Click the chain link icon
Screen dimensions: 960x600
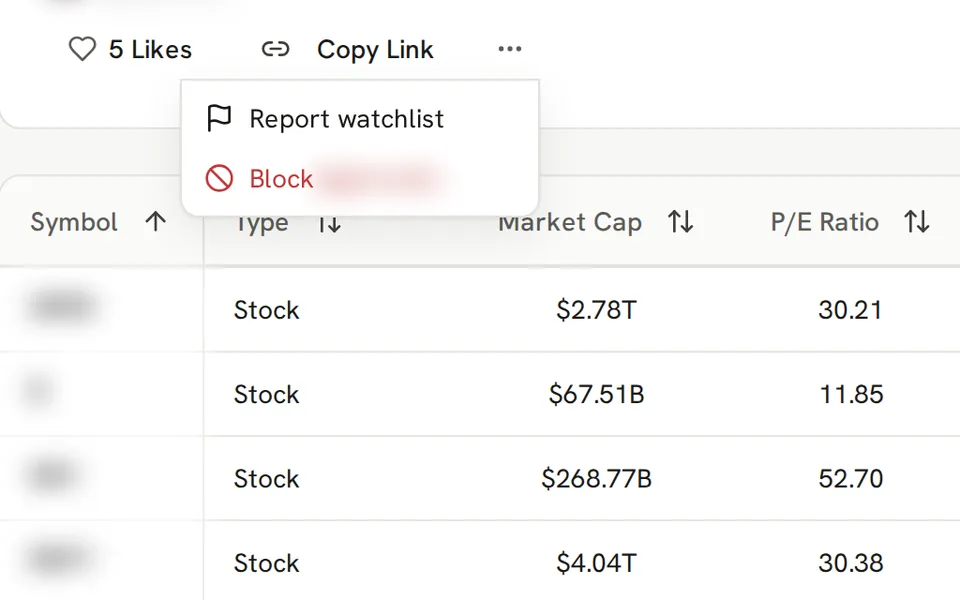(275, 49)
